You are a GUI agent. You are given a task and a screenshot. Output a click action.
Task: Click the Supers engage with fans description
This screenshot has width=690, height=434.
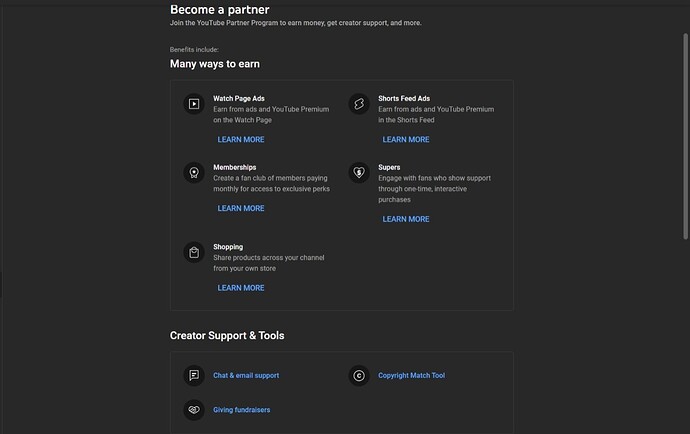pyautogui.click(x=435, y=189)
